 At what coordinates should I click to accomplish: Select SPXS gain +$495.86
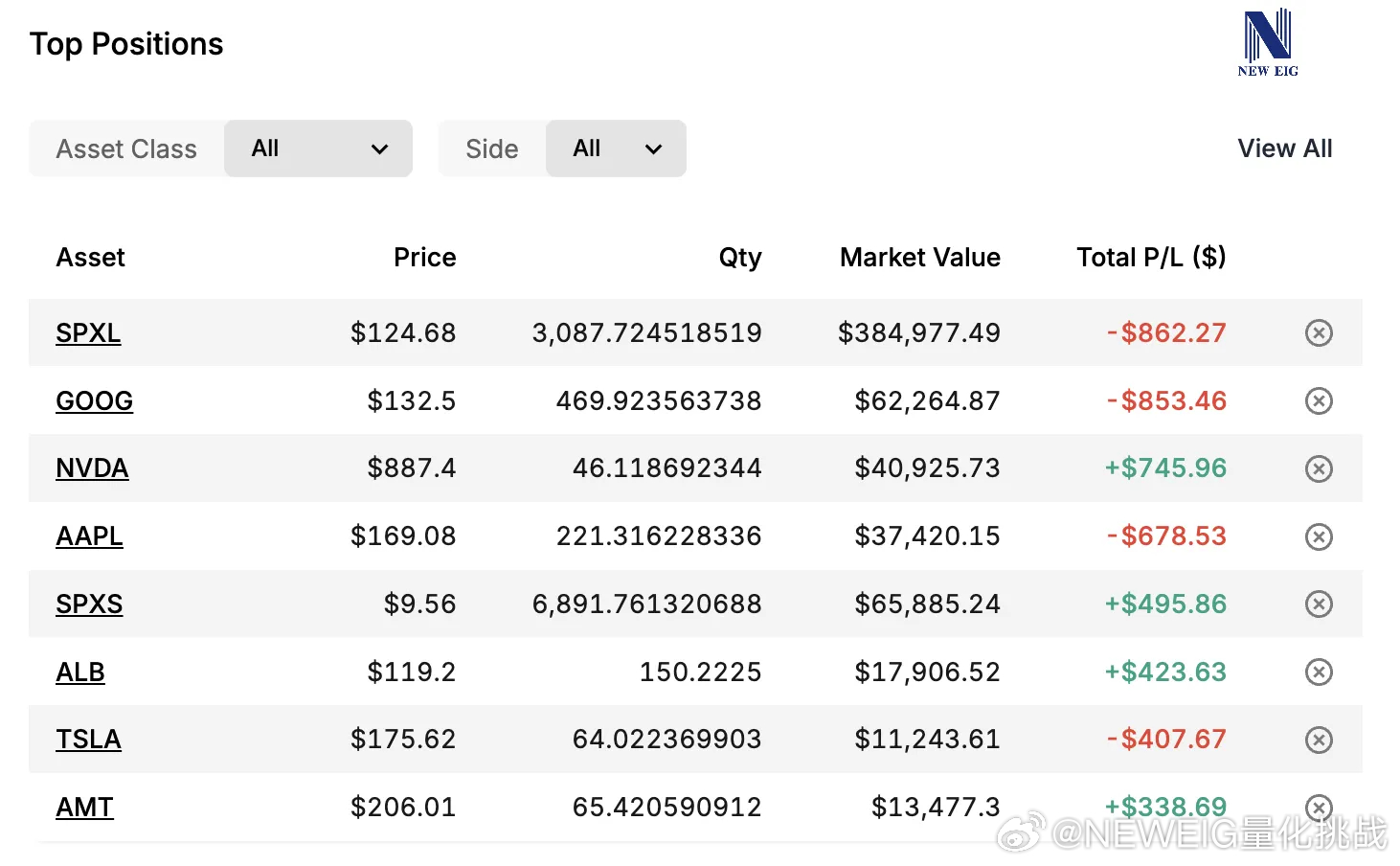coord(1165,604)
